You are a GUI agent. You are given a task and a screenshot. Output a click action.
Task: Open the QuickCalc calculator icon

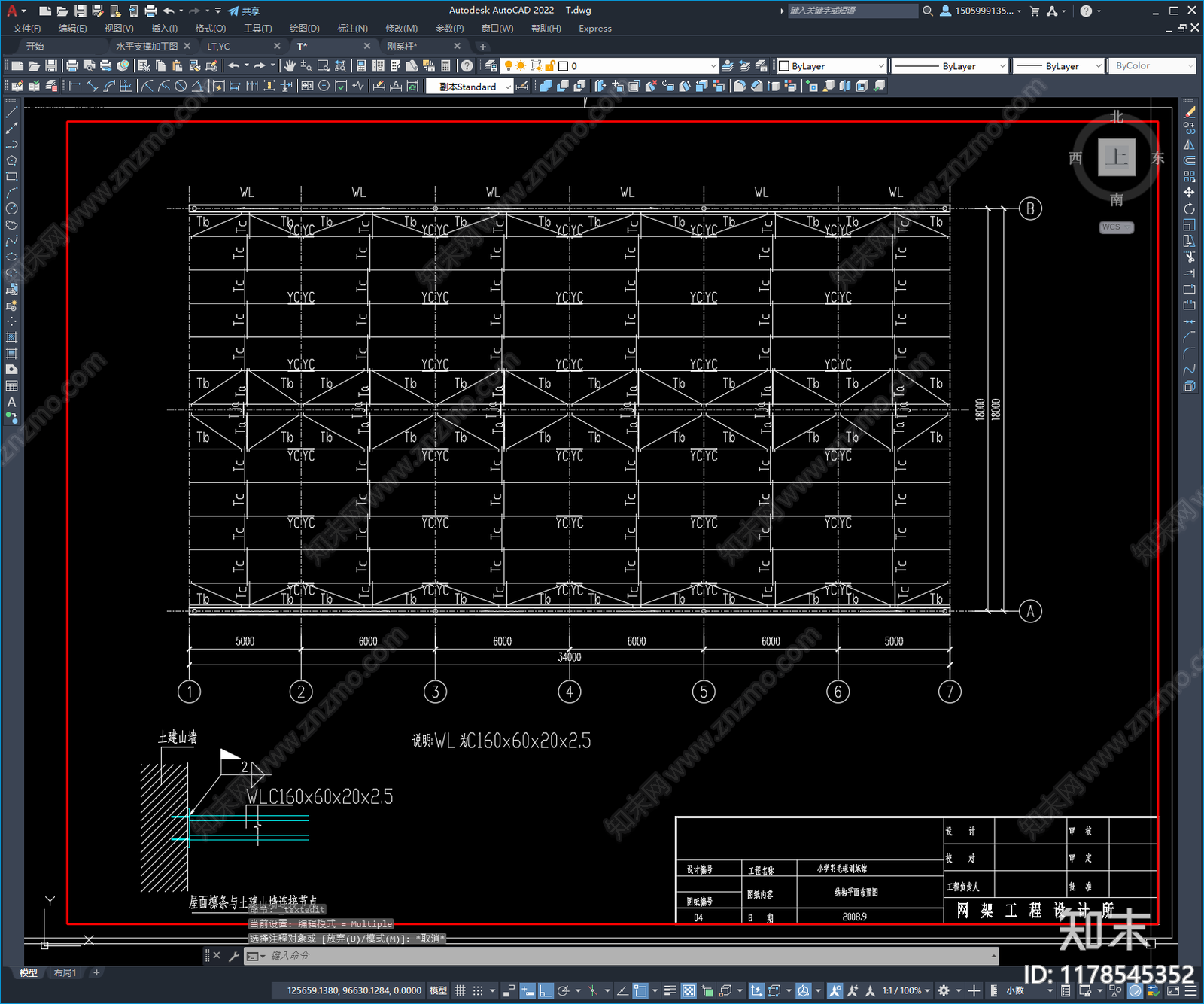tap(445, 66)
